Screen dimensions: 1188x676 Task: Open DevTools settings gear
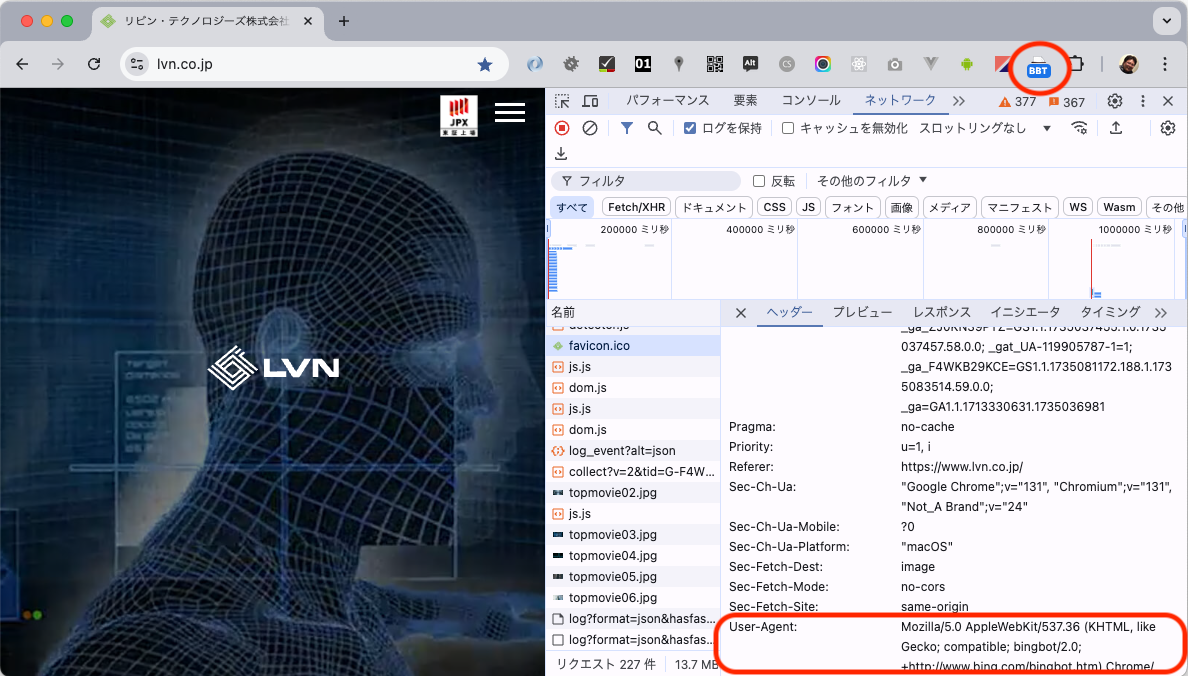tap(1114, 101)
